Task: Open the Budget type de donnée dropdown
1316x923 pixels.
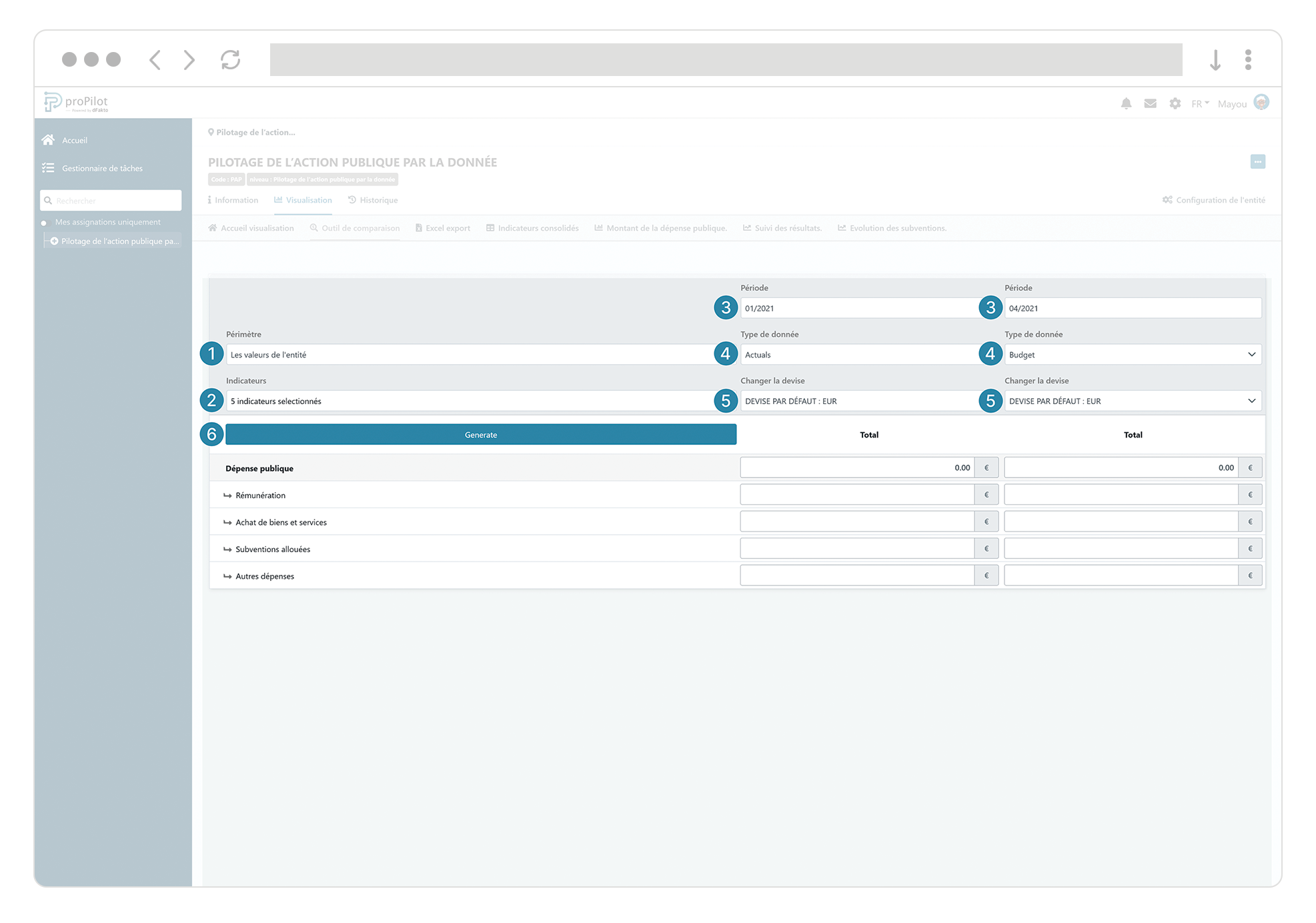Action: coord(1132,355)
